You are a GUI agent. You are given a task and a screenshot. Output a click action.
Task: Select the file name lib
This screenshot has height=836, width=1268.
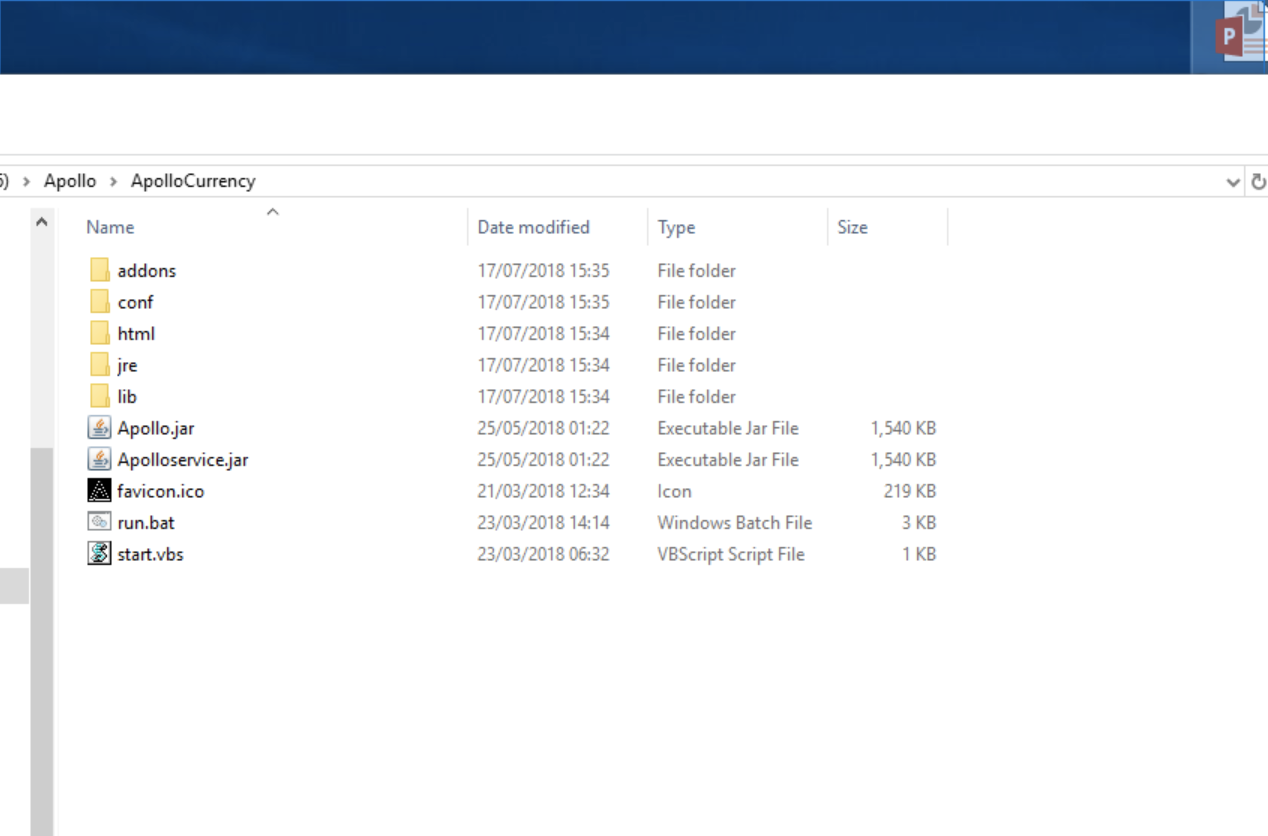pos(127,396)
